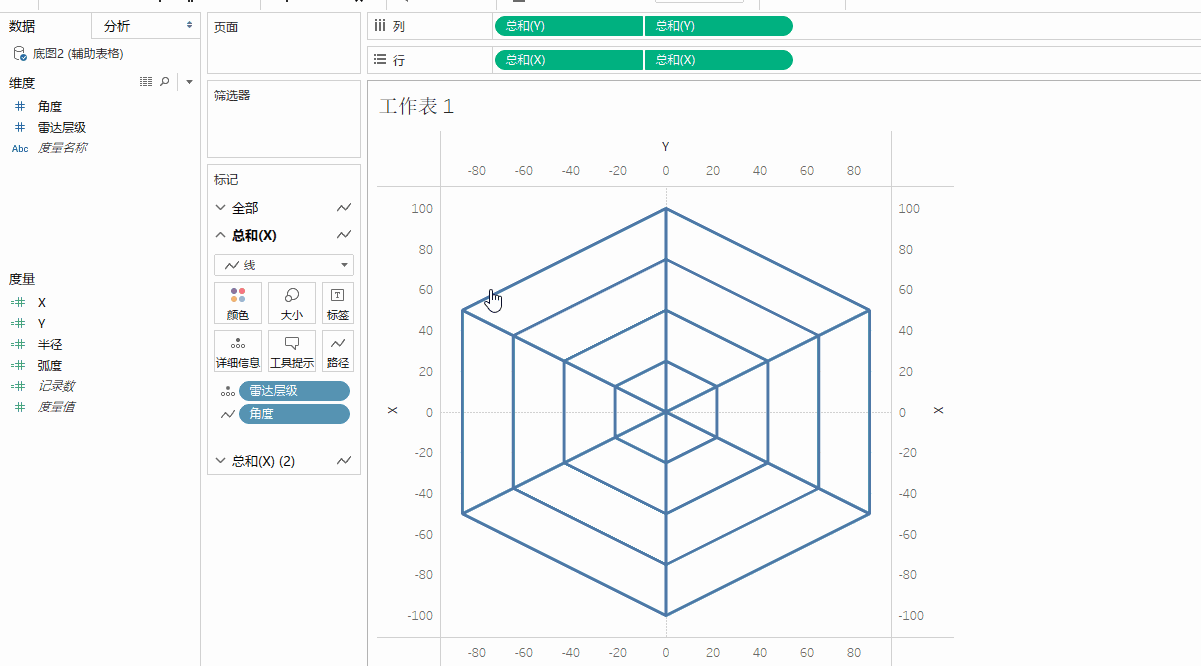1201x666 pixels.
Task: Select measure Y in 度量 list
Action: tap(42, 323)
